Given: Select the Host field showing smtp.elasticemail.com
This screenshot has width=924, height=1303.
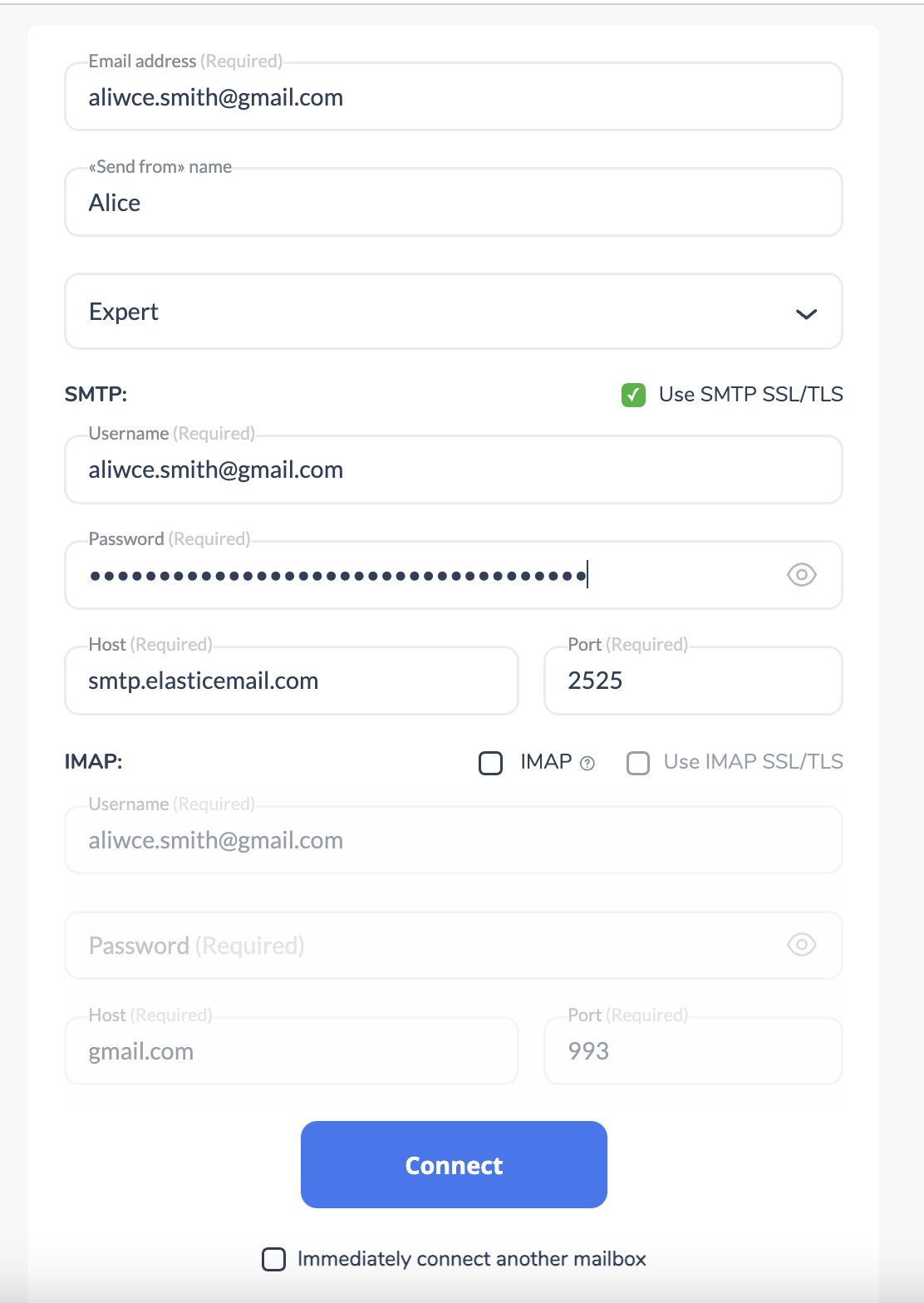Looking at the screenshot, I should point(291,681).
